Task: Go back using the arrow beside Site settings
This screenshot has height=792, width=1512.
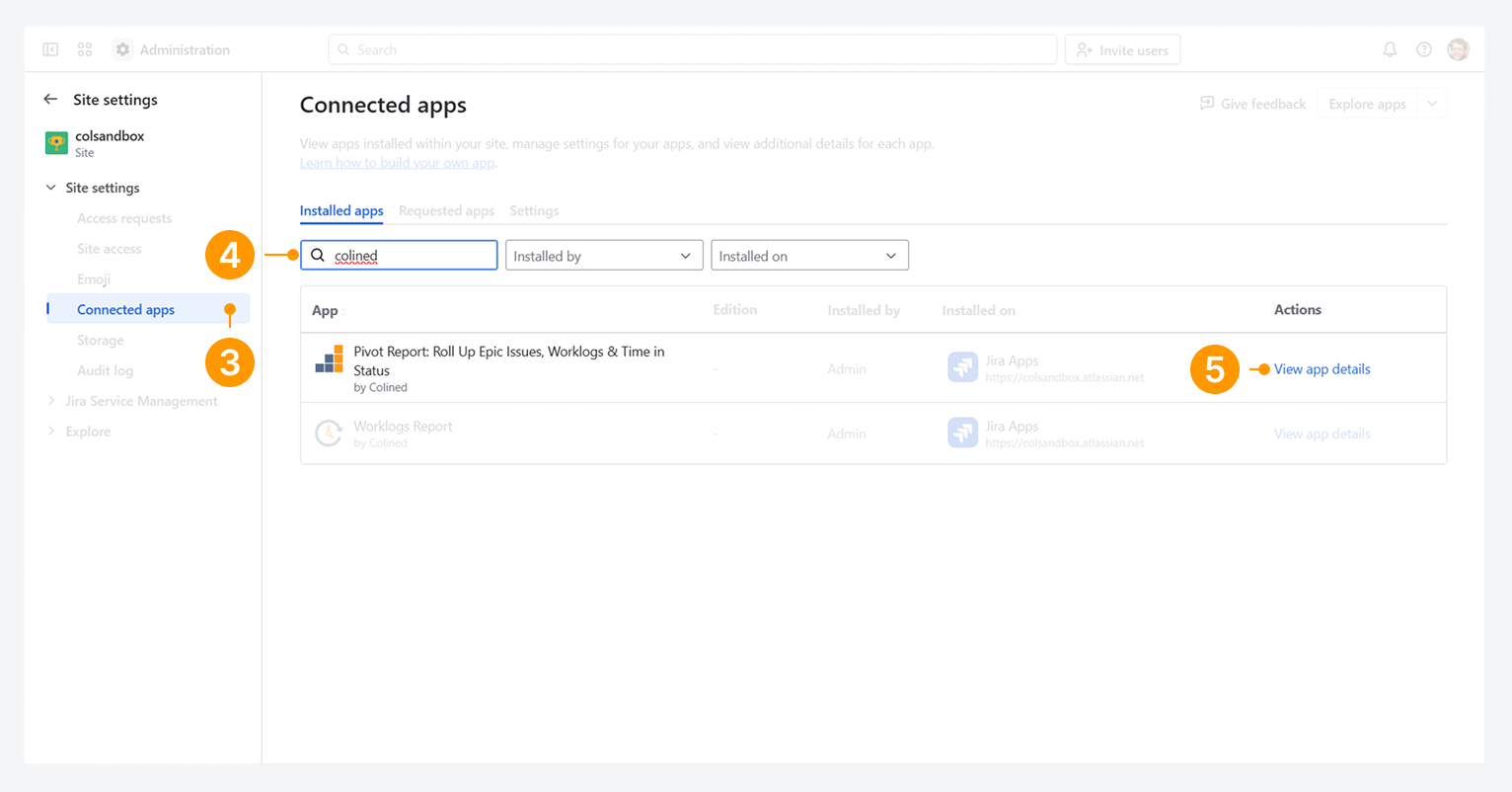Action: pos(50,99)
